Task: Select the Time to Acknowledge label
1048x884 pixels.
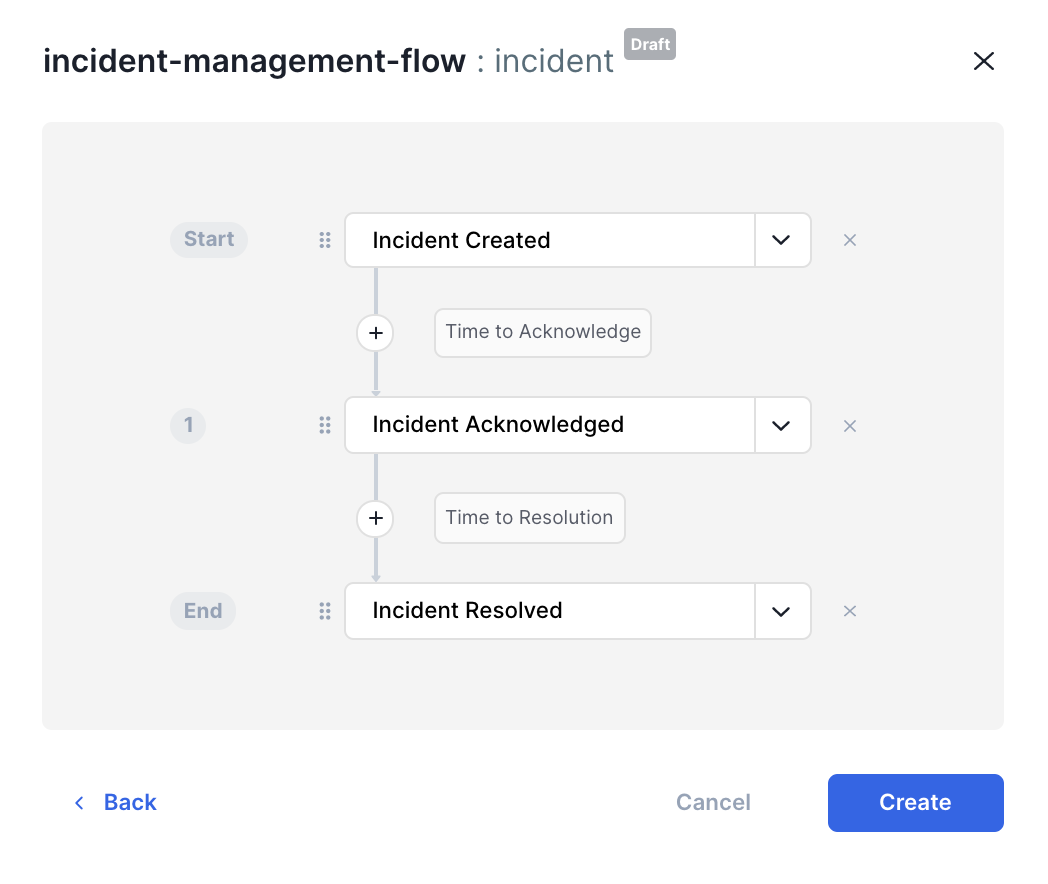Action: [543, 333]
